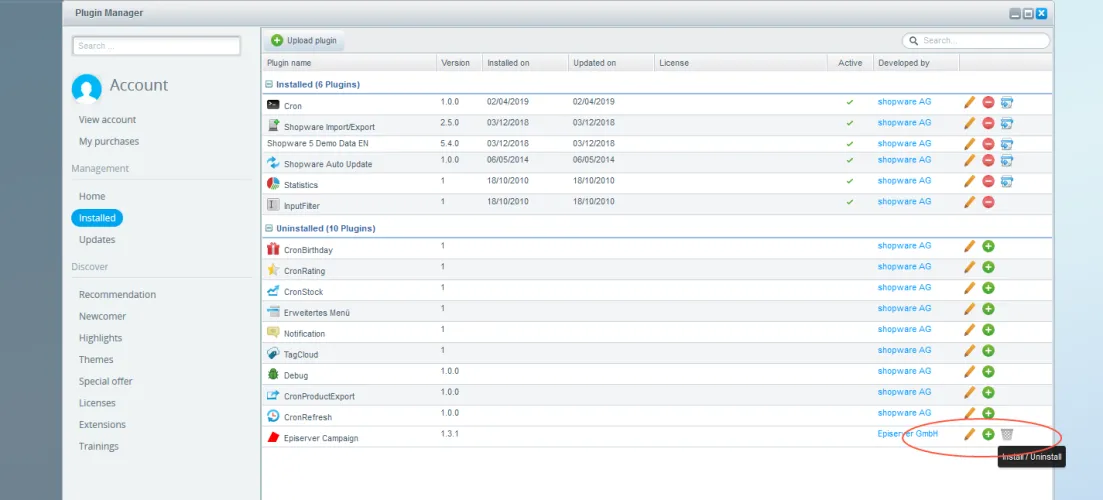Viewport: 1103px width, 500px height.
Task: Select the CronProductExport plugin name
Action: click(319, 397)
